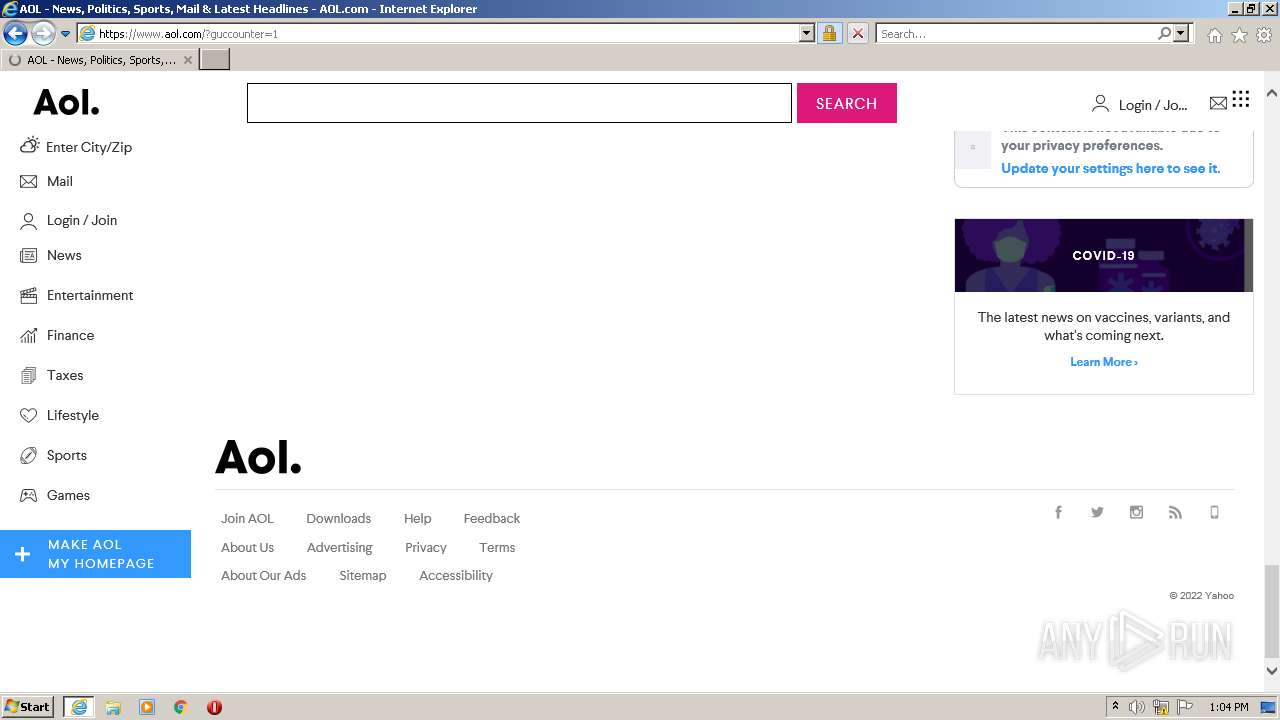Click the security lock icon in address bar
1280x720 pixels.
829,33
